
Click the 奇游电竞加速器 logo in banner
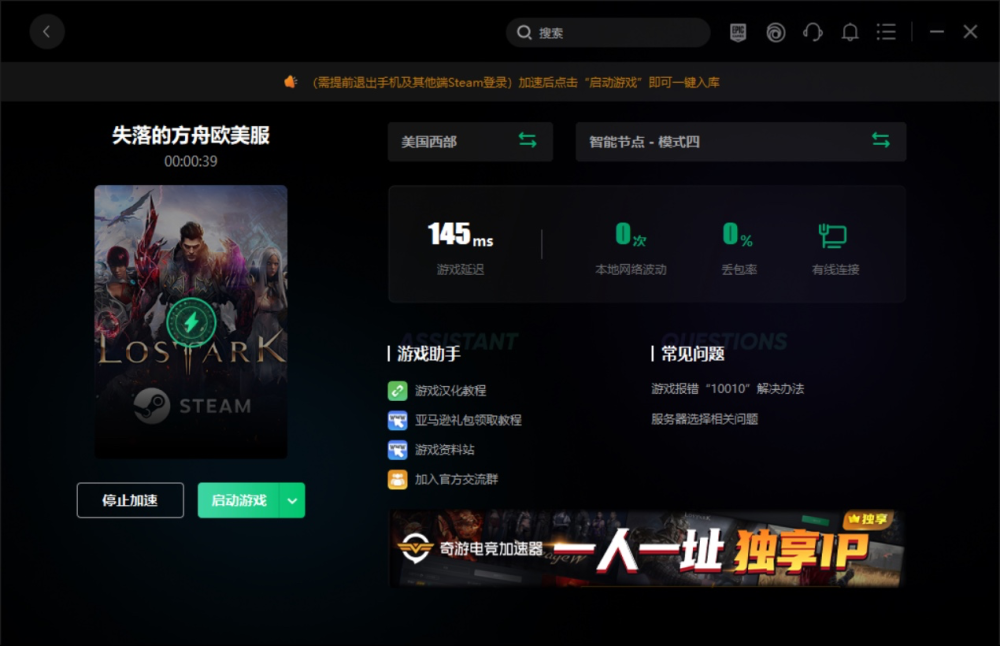pos(470,548)
